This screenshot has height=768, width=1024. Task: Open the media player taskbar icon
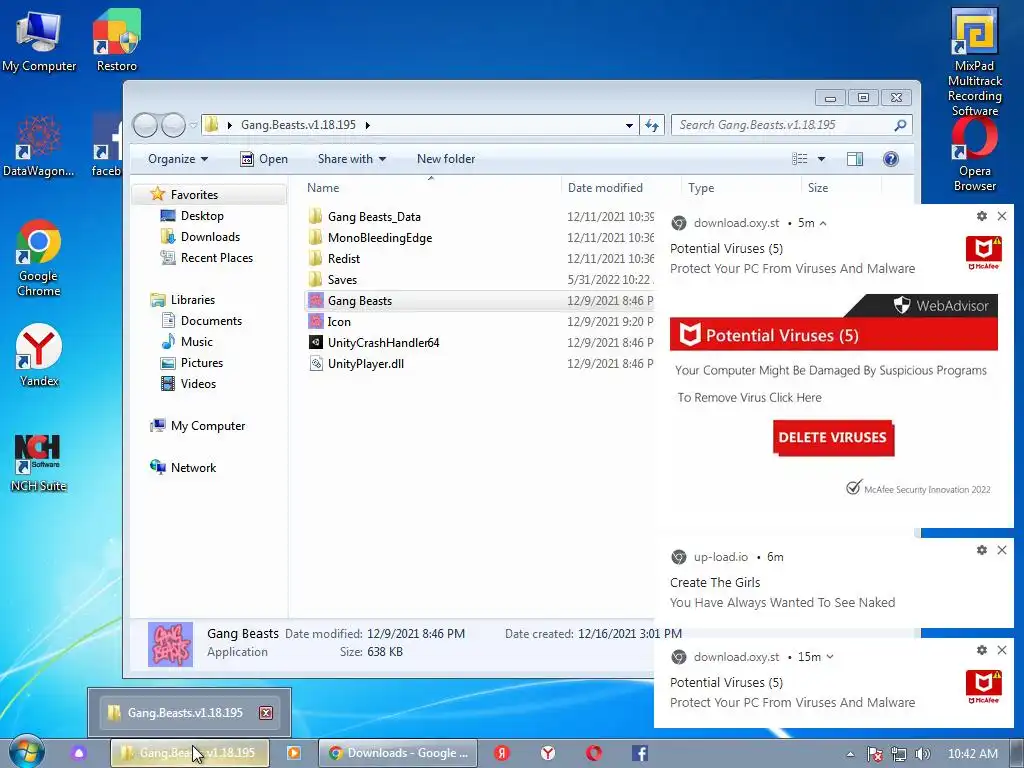coord(294,753)
